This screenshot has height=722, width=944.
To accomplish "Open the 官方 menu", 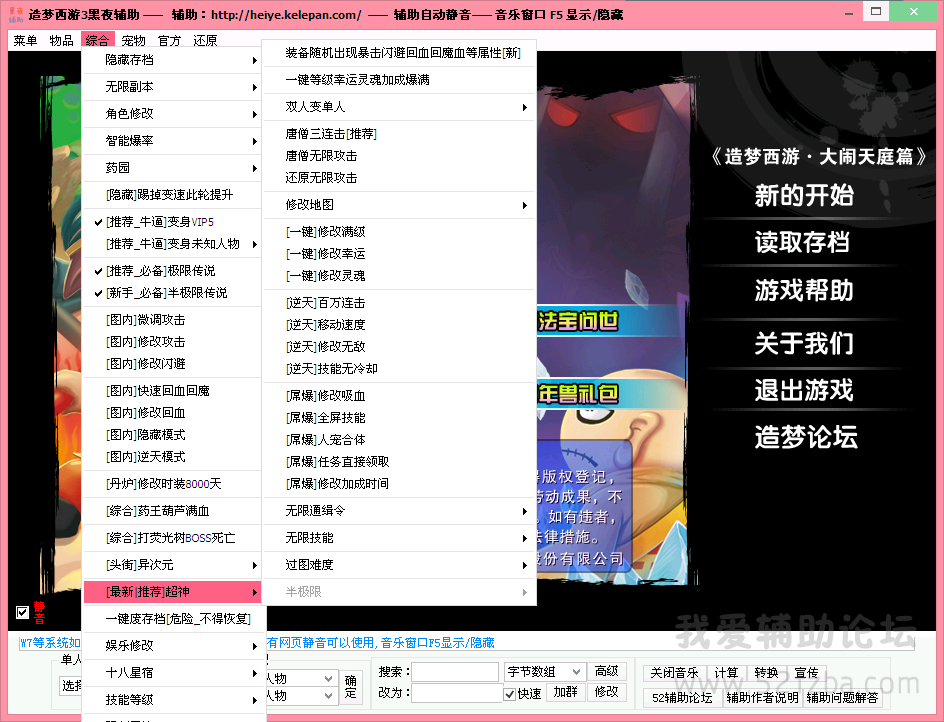I will coord(169,40).
